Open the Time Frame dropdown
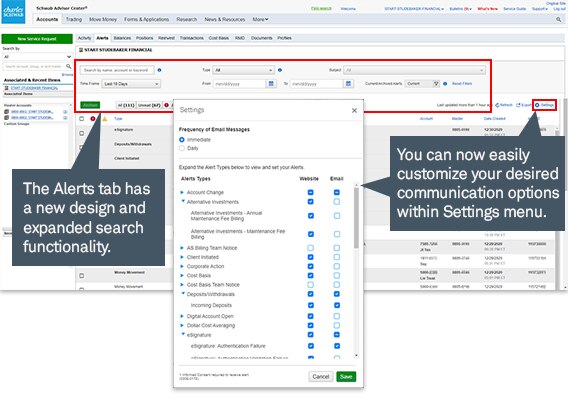Image resolution: width=568 pixels, height=400 pixels. tap(131, 84)
